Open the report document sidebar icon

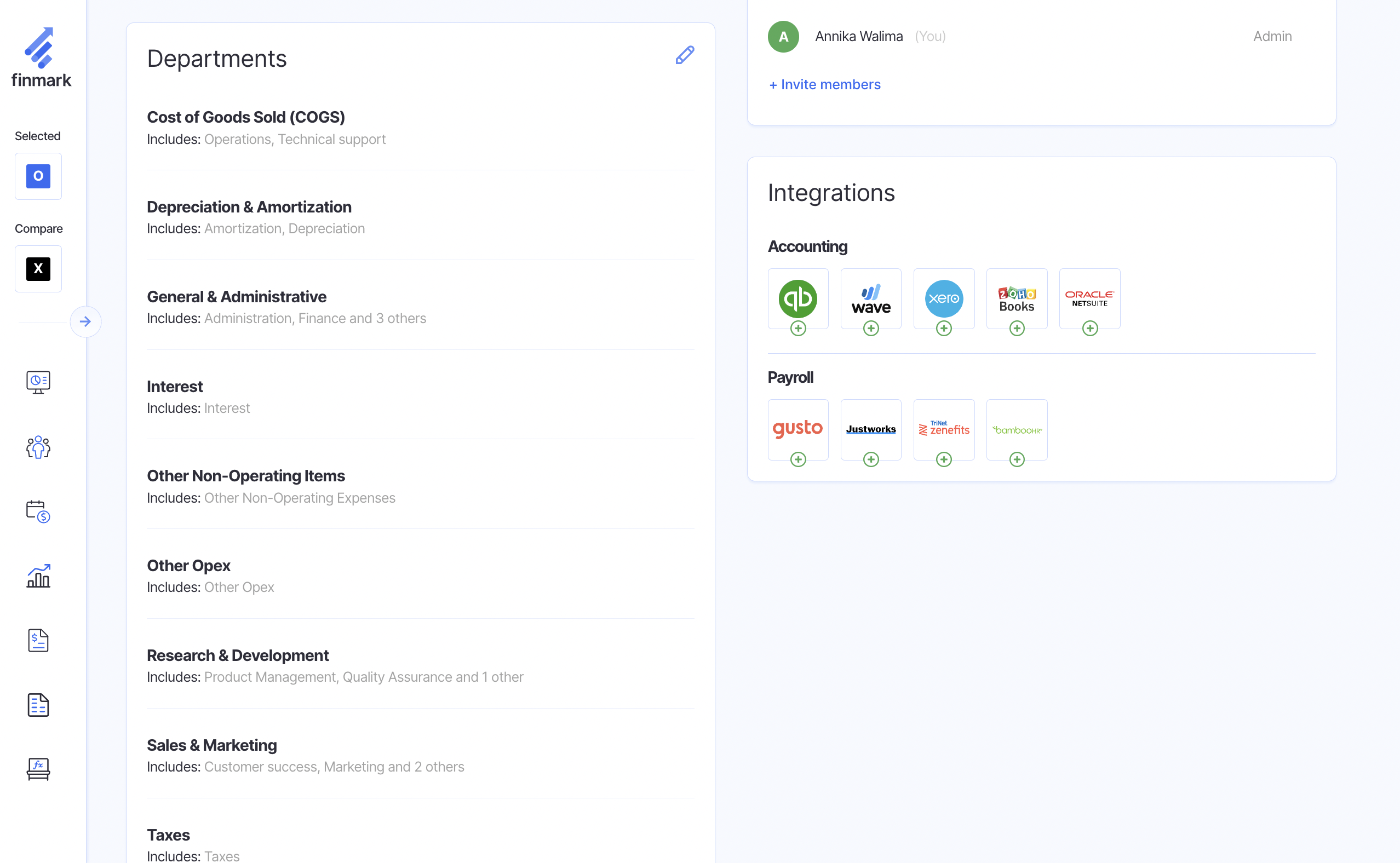(x=38, y=705)
